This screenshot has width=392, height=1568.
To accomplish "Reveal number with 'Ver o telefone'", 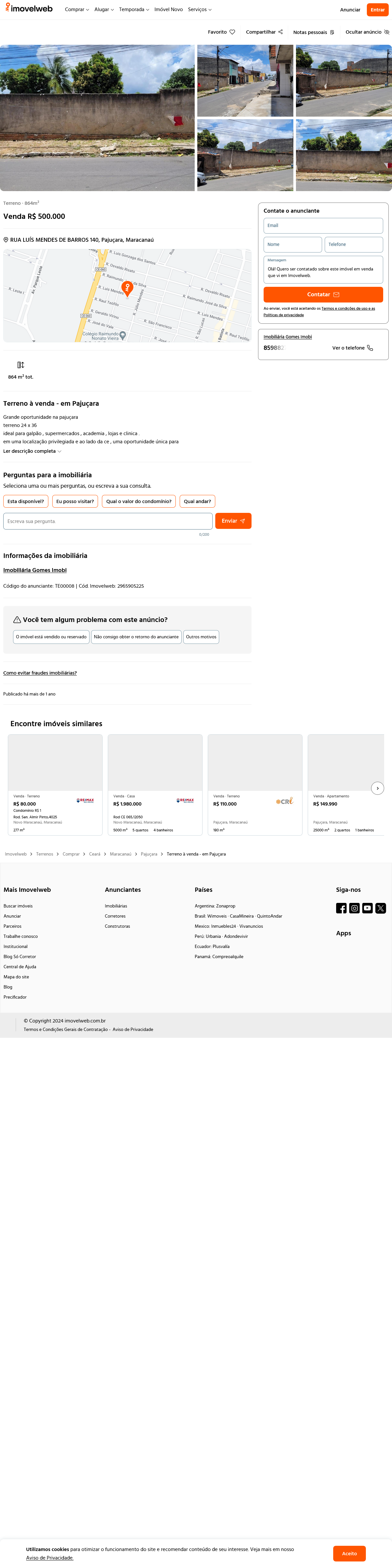I will pos(352,348).
